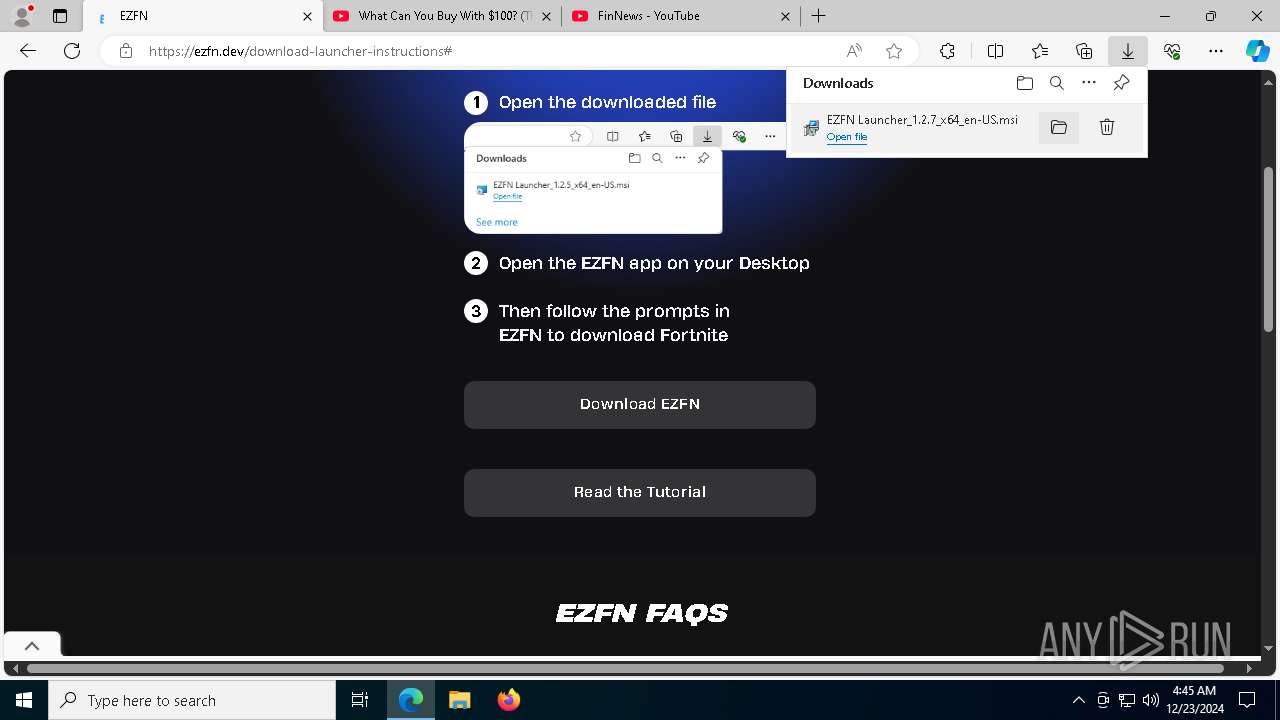This screenshot has width=1280, height=720.
Task: Close the FinNews YouTube tab
Action: [785, 16]
